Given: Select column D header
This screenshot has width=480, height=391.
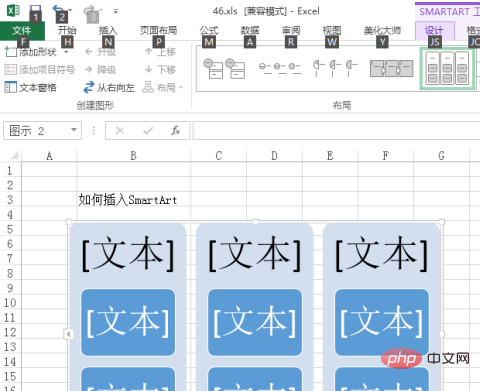Looking at the screenshot, I should 274,156.
